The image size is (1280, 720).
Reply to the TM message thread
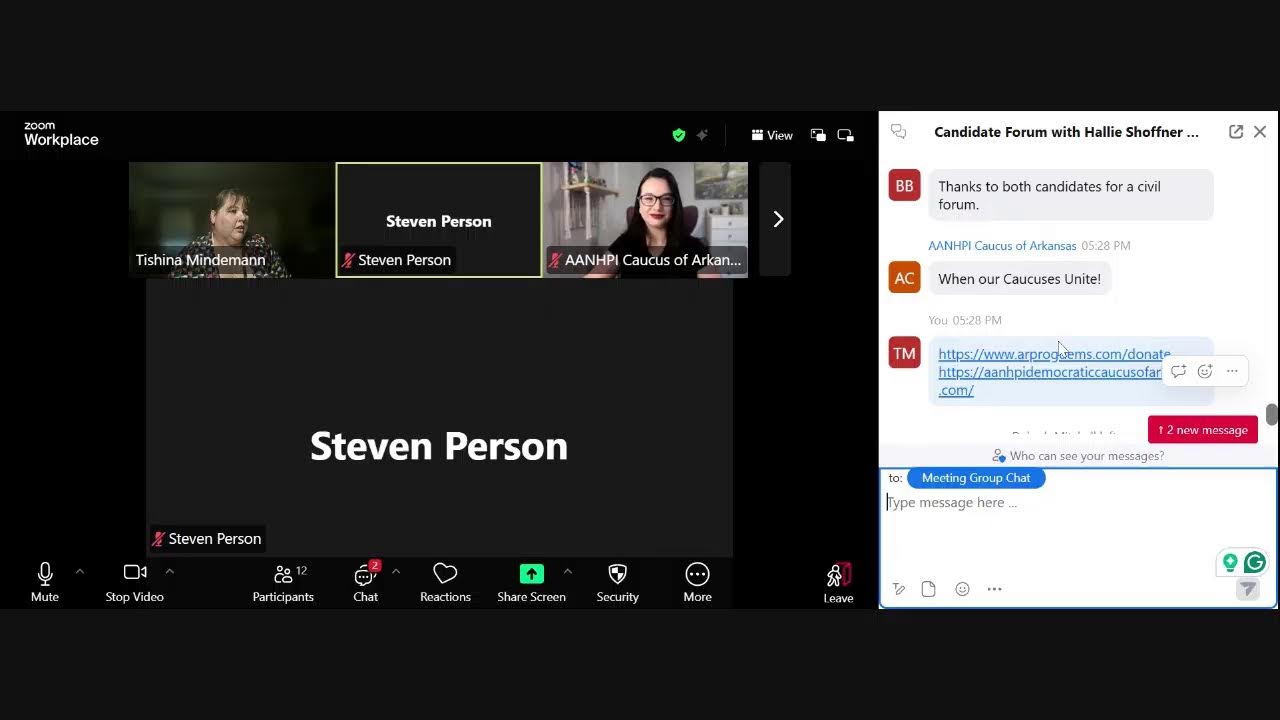tap(1179, 371)
